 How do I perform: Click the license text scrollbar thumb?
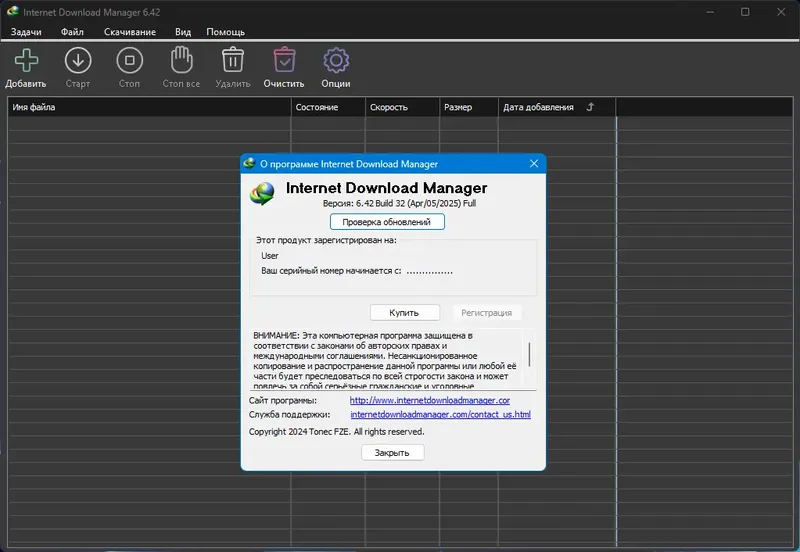[529, 355]
